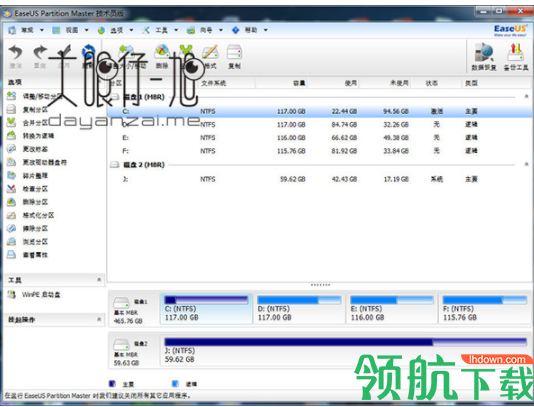Select the D: (NTFS) 117.00 GB disk map block
The height and width of the screenshot is (407, 534).
[x=299, y=309]
